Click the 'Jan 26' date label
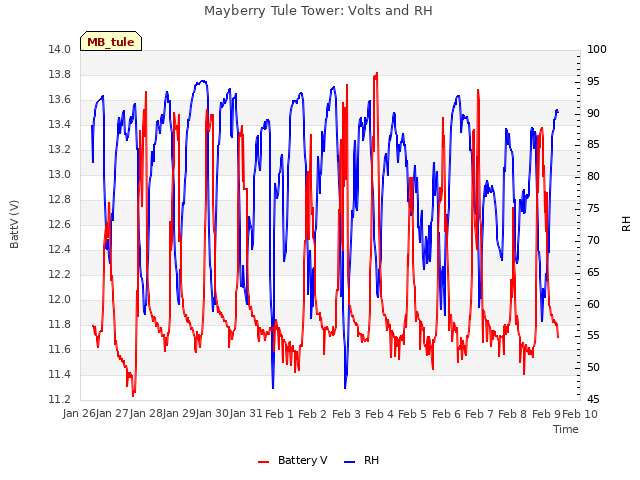The image size is (640, 480). 79,414
